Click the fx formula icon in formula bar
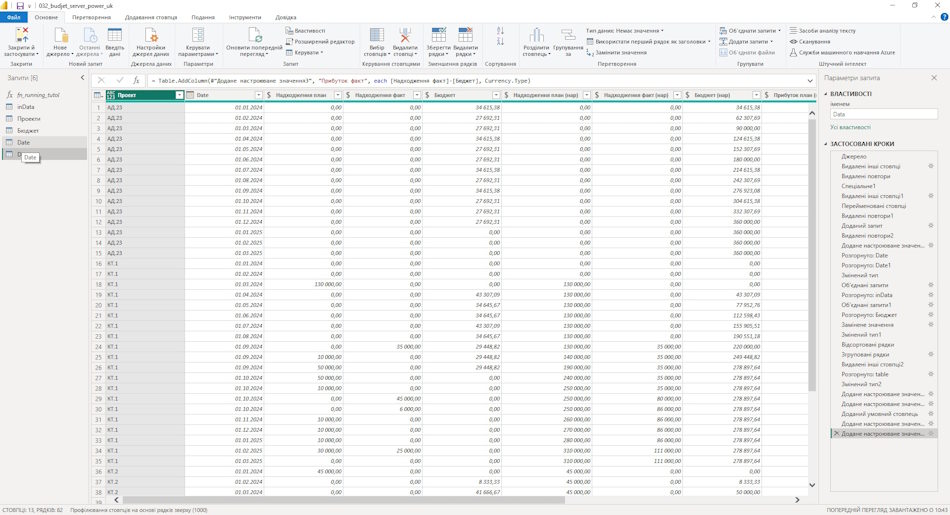The image size is (950, 515). 136,80
